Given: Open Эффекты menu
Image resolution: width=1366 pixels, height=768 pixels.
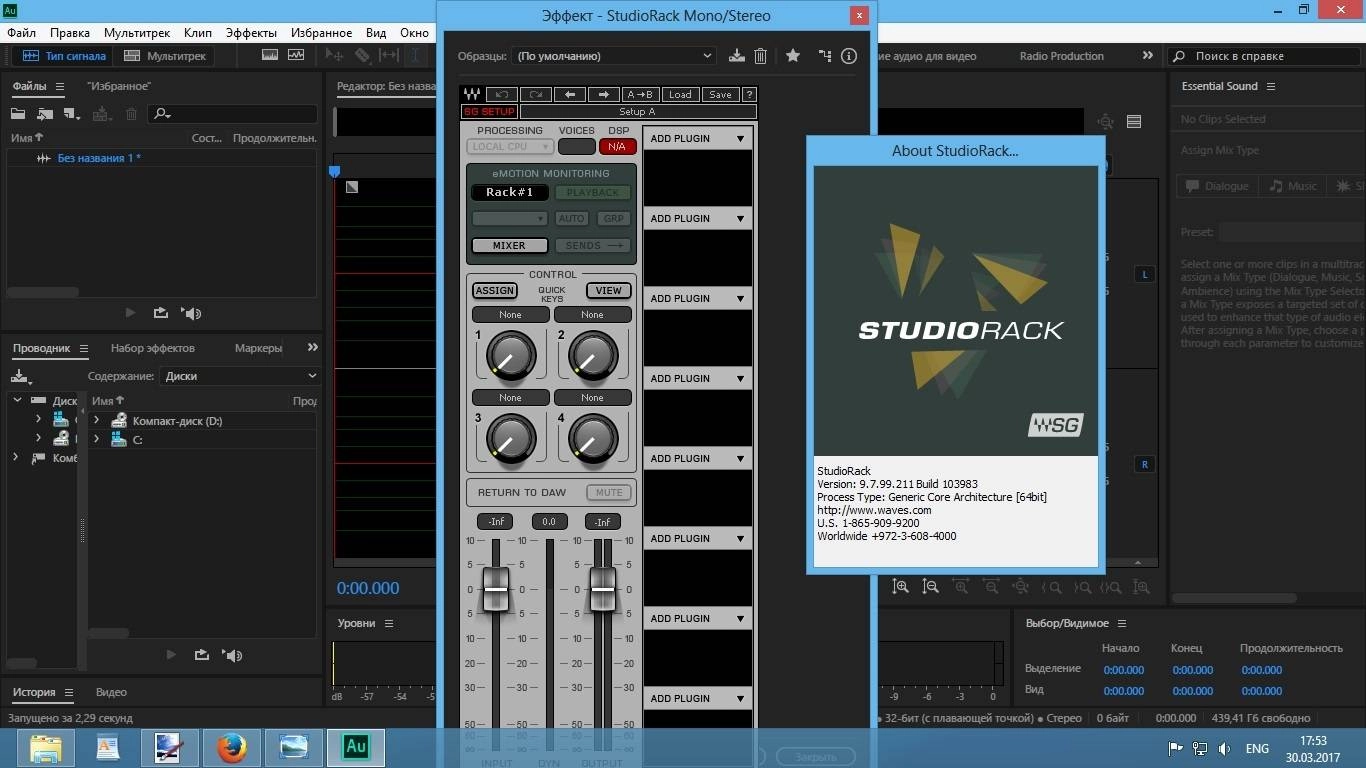Looking at the screenshot, I should click(251, 33).
